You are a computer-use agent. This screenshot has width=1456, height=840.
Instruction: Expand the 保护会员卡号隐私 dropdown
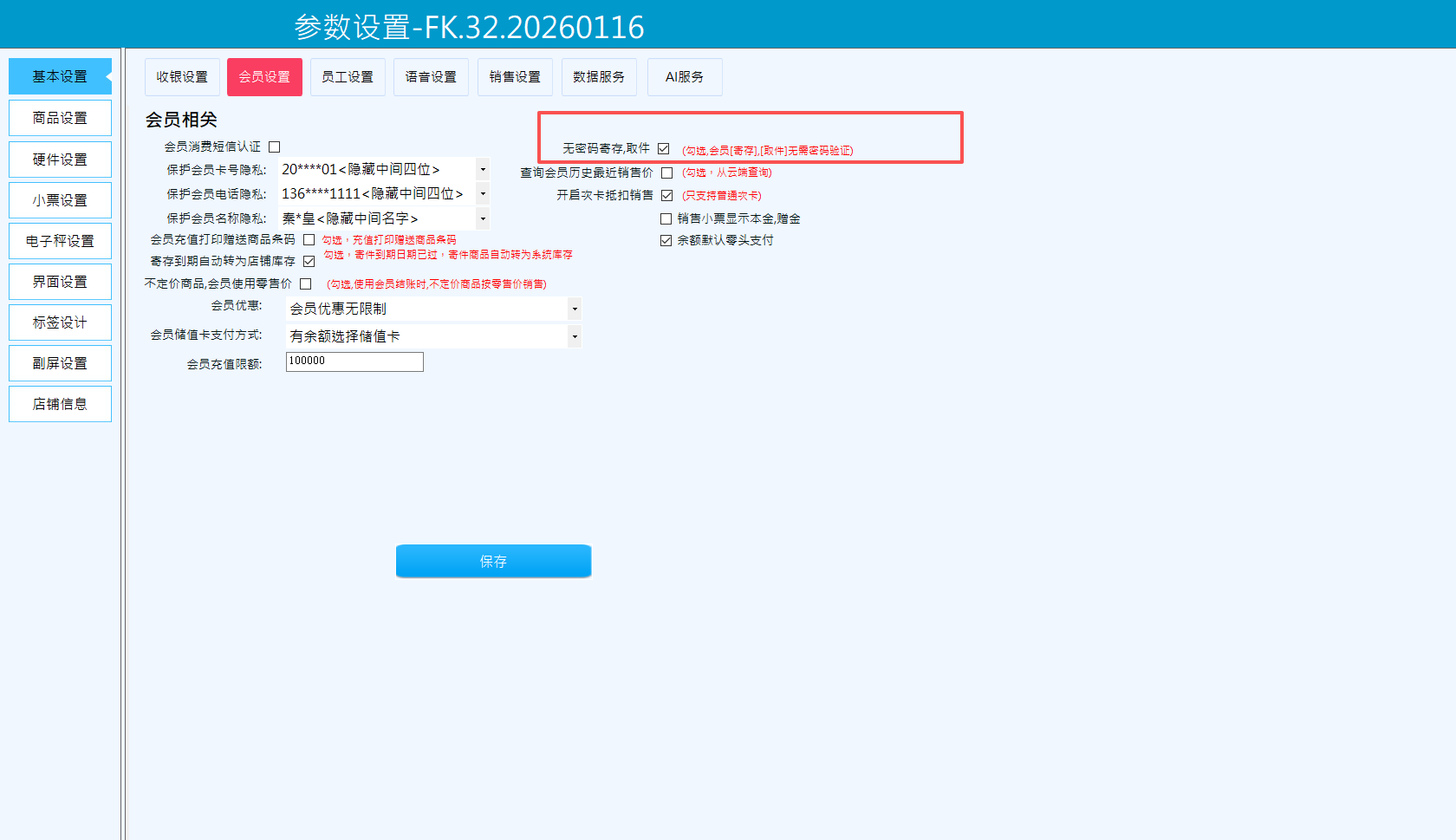click(x=483, y=170)
